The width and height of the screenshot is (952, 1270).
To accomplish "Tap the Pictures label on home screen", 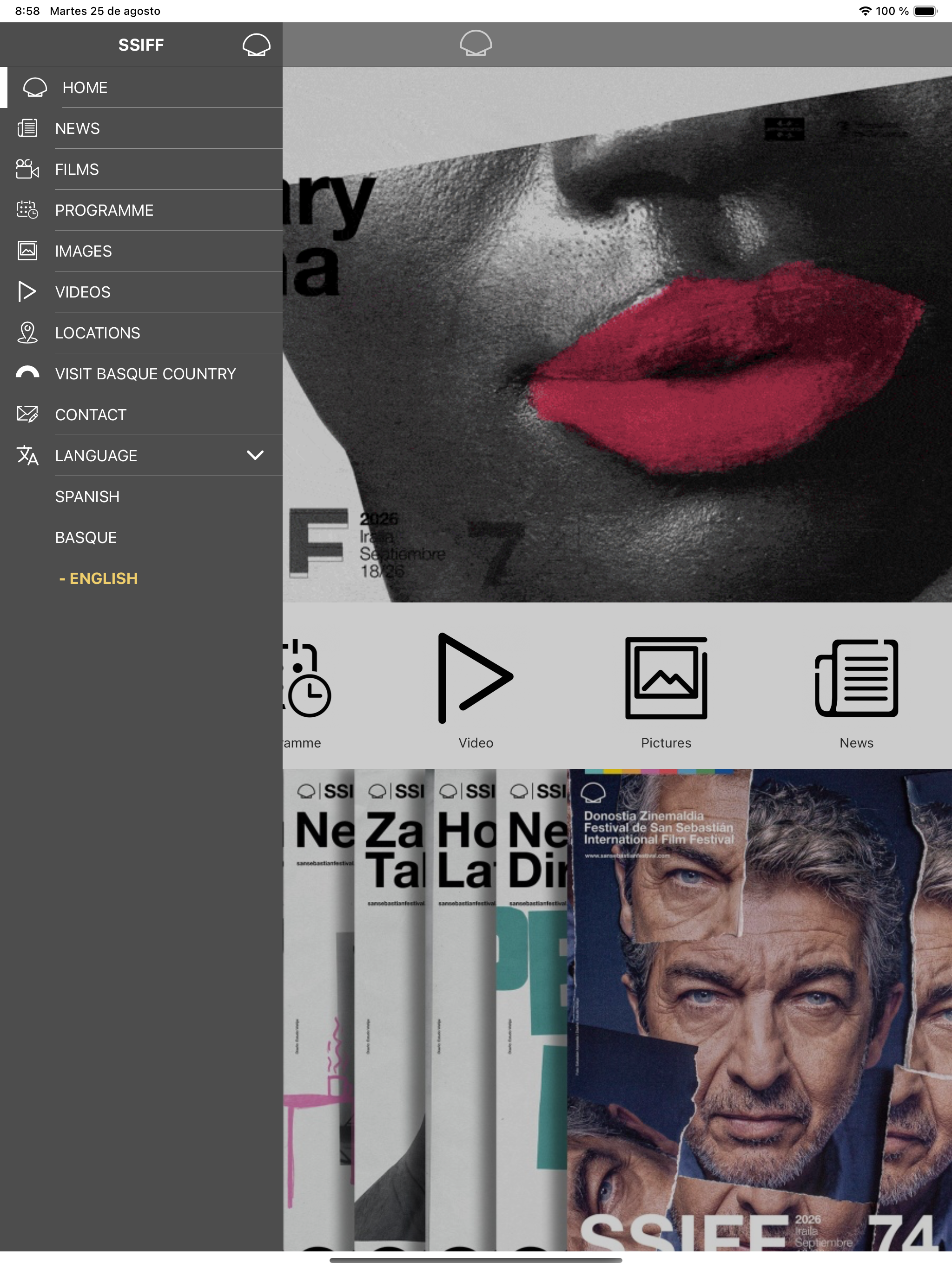I will [x=666, y=743].
